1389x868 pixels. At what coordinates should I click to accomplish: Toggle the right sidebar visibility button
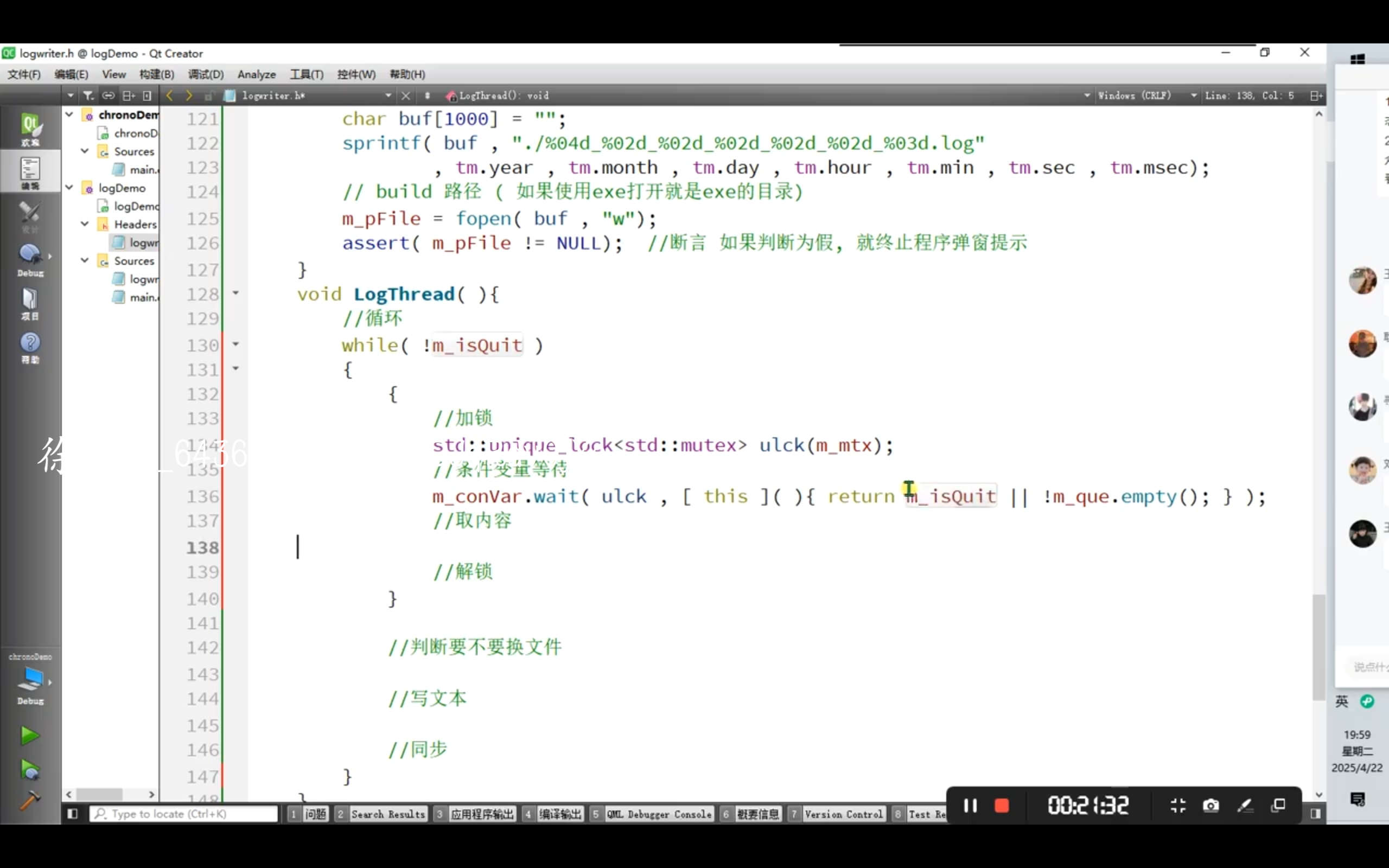pos(1316,813)
